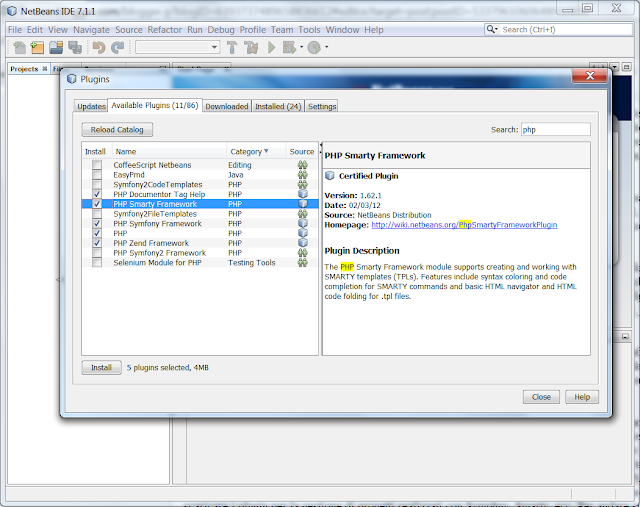Click the Profile Project icon

tap(314, 48)
